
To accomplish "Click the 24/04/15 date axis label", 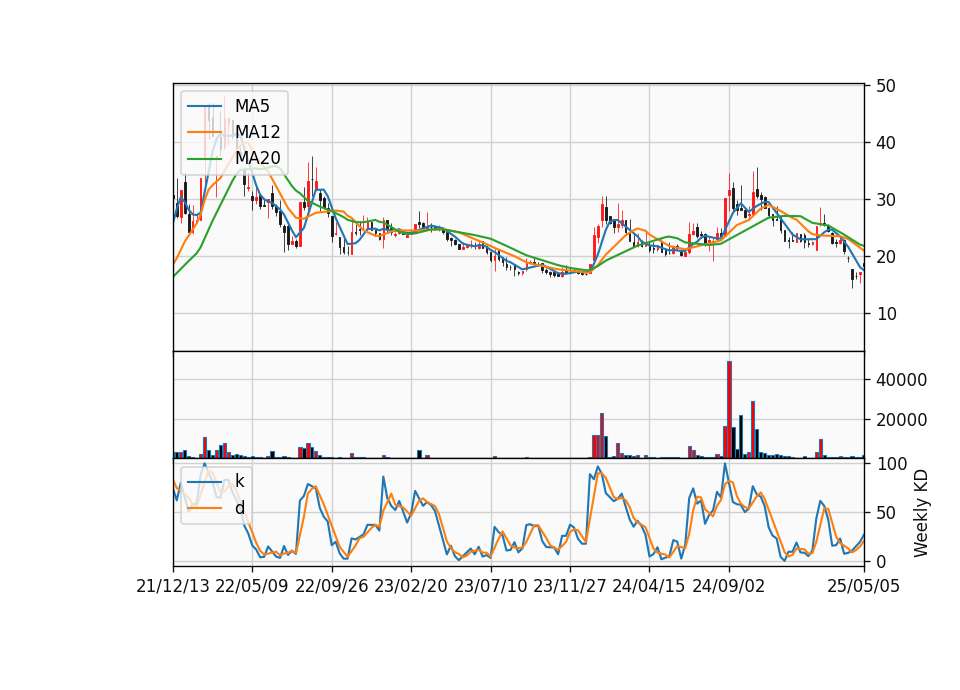I will pos(649,586).
